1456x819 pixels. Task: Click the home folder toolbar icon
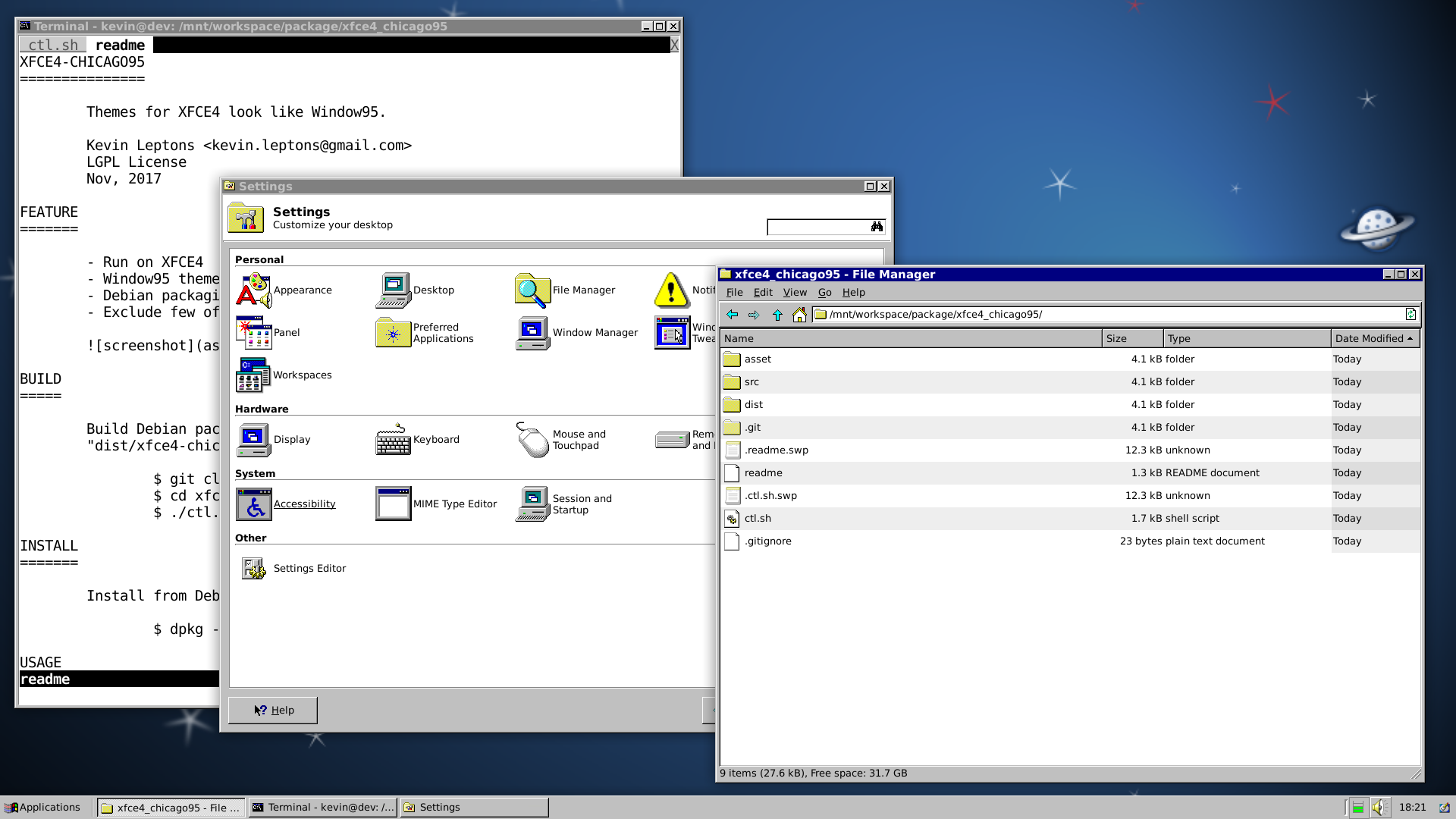(799, 315)
